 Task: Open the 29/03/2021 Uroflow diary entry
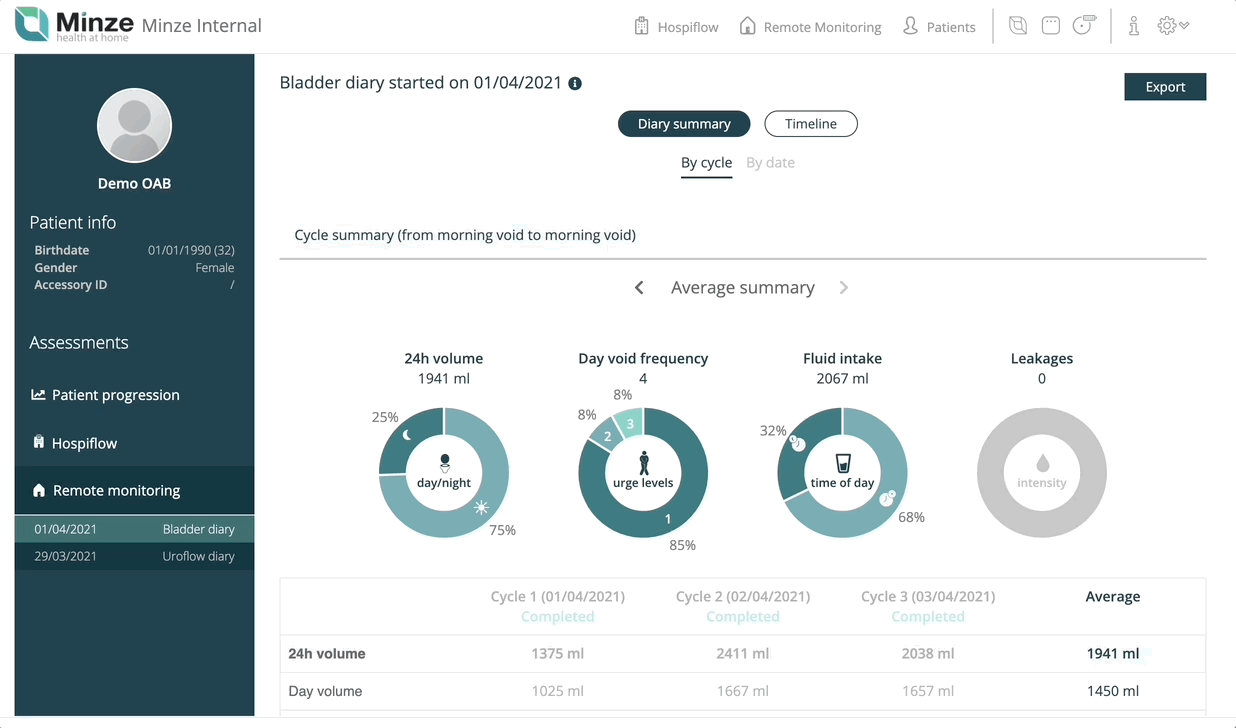point(134,556)
